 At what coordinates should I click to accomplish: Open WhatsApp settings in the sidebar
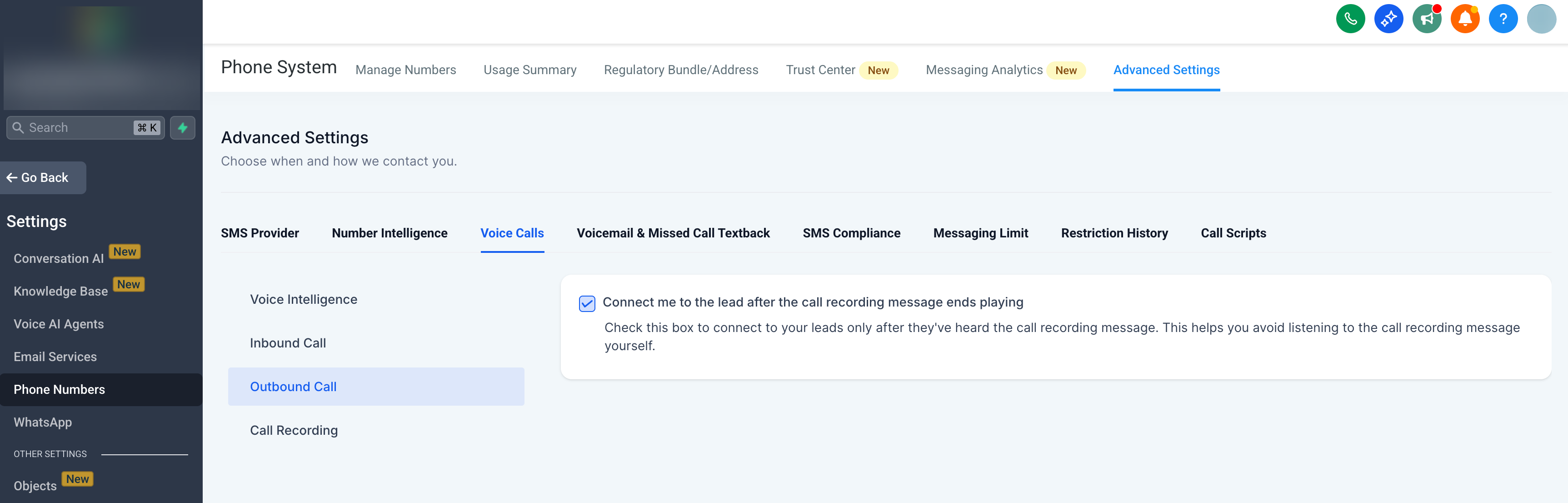pos(43,423)
